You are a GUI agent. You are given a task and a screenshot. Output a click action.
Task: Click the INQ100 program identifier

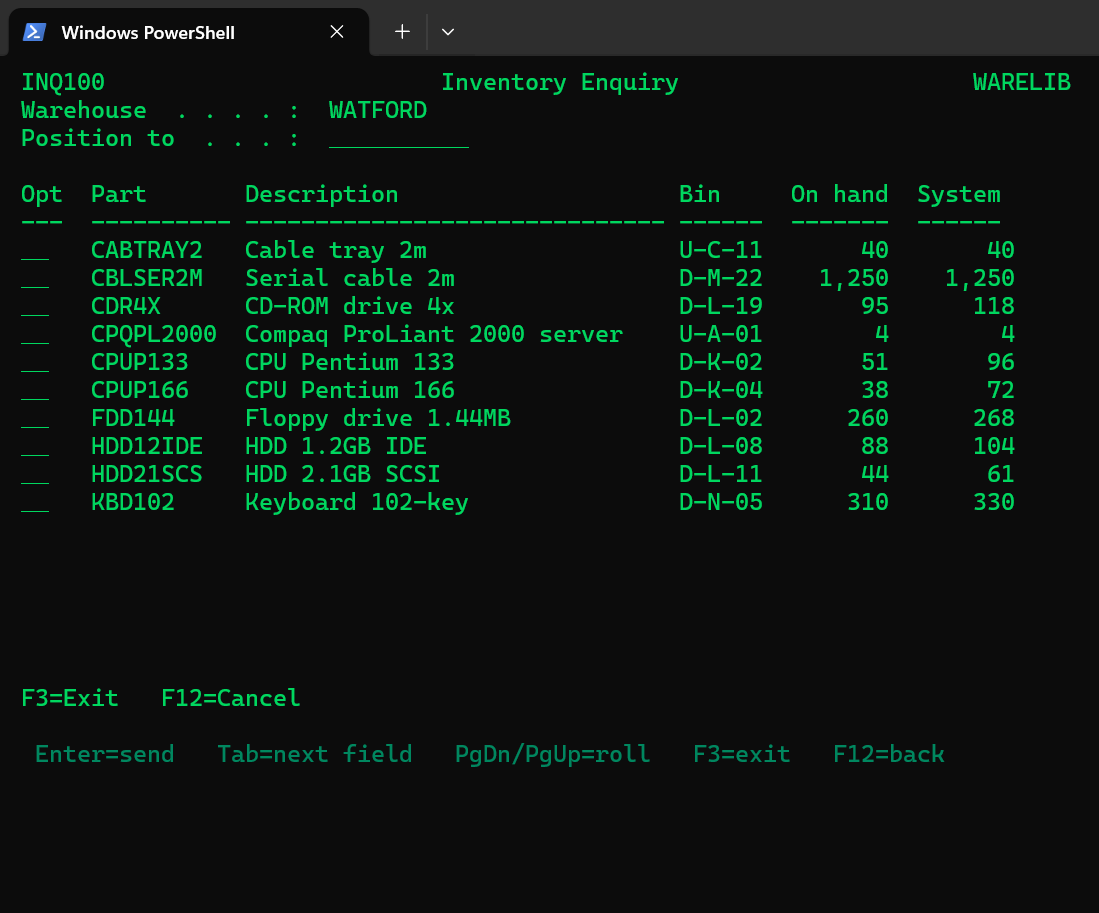click(63, 83)
